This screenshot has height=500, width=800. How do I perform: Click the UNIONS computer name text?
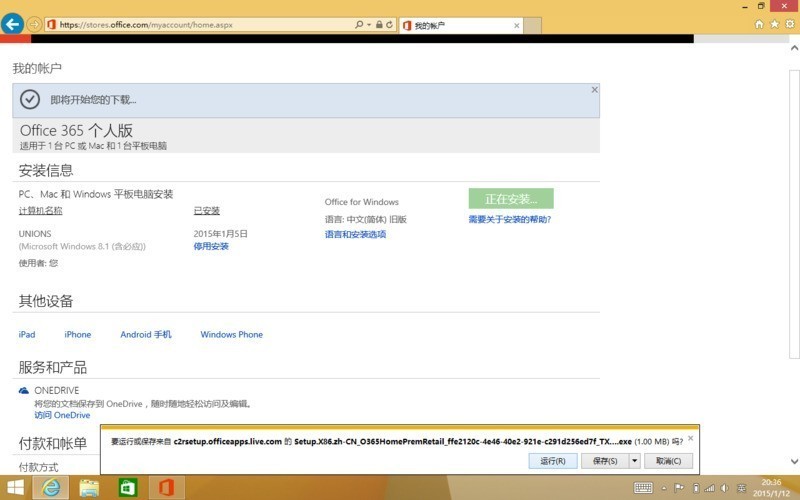click(x=35, y=234)
